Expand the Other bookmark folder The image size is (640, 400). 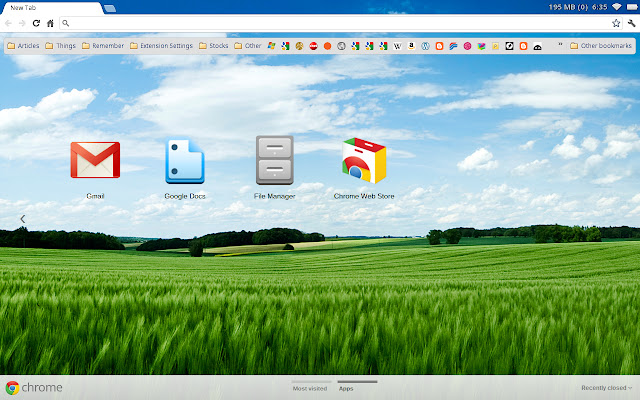pos(248,46)
